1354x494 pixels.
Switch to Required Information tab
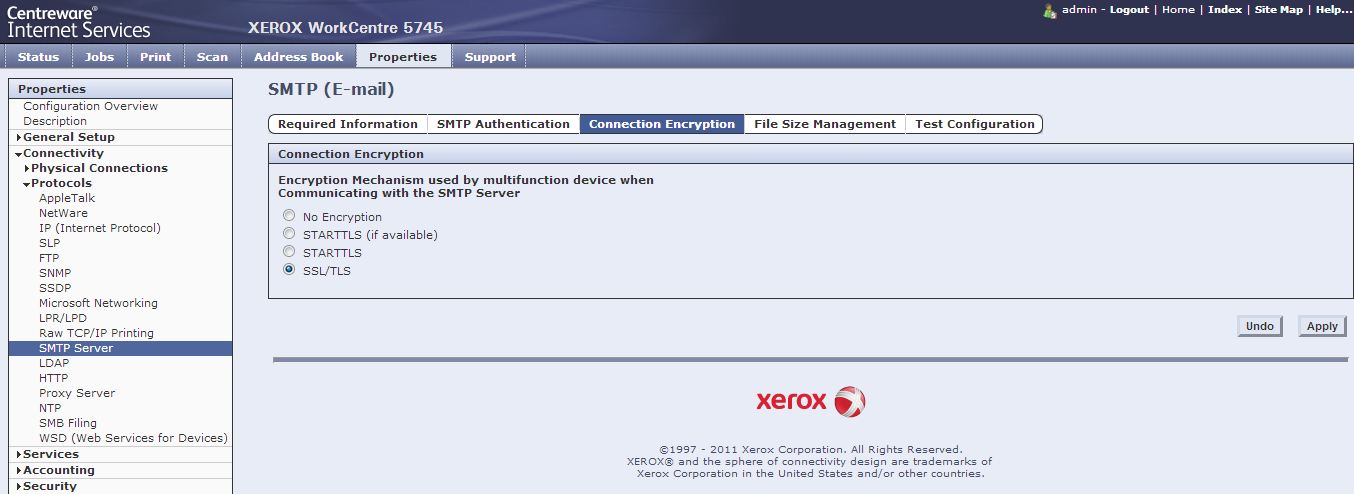click(348, 124)
